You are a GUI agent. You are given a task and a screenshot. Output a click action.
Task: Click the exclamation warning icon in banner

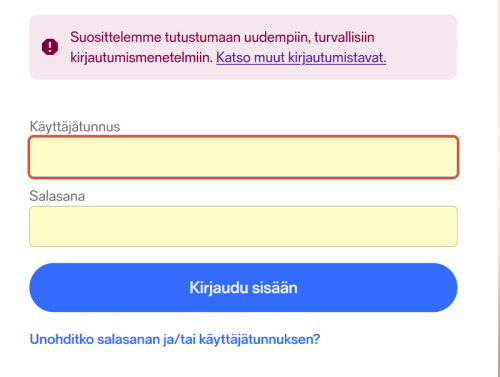pos(50,47)
